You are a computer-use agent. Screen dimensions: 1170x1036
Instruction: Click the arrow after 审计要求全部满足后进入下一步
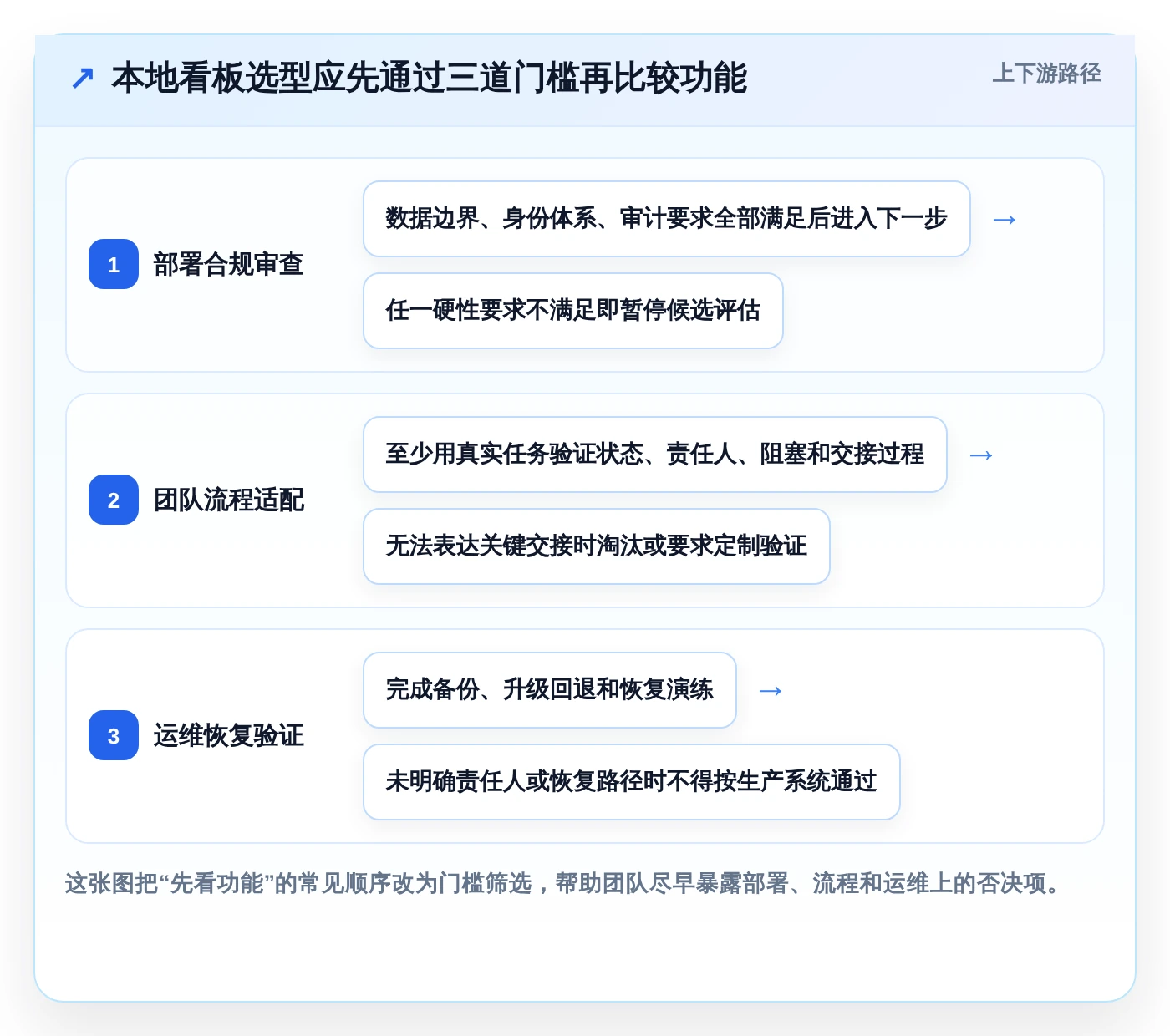pyautogui.click(x=1005, y=220)
